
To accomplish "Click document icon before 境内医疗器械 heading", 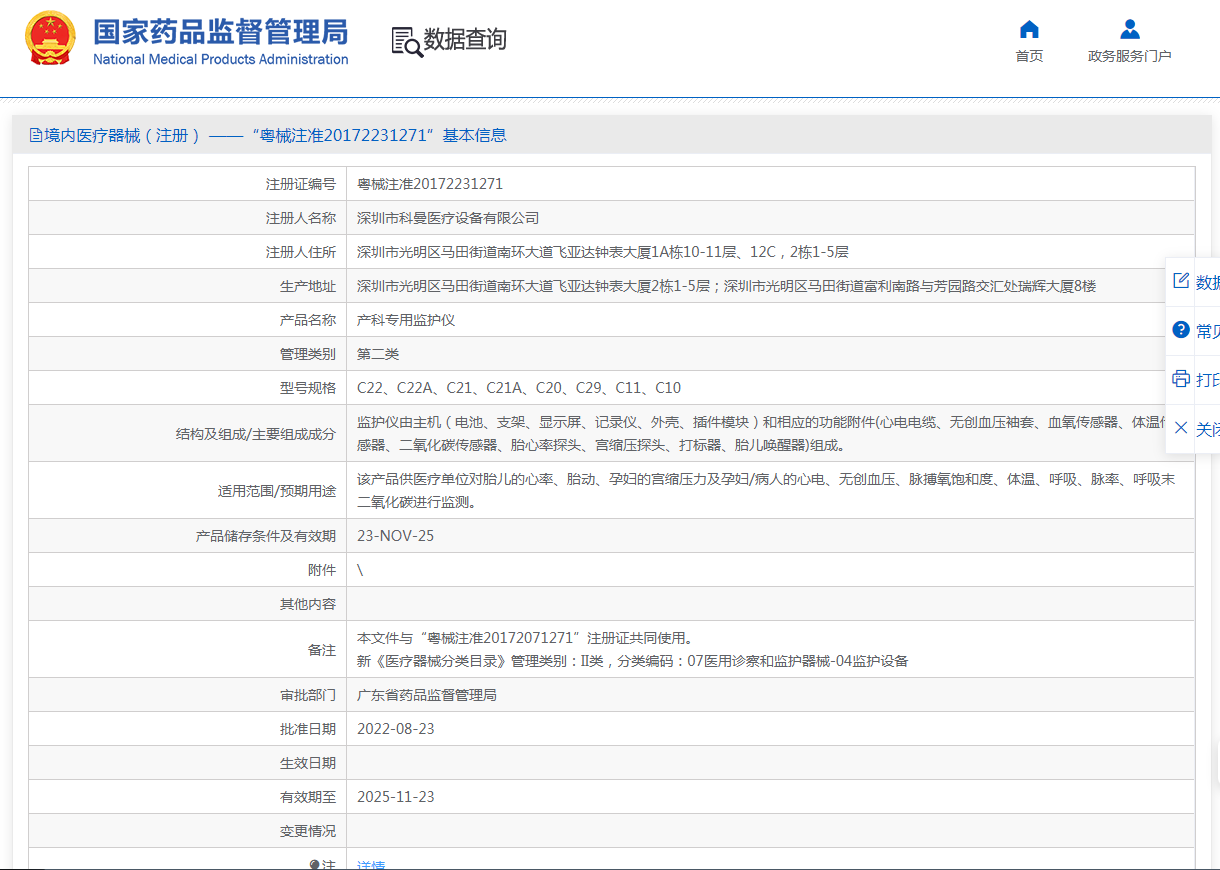I will (36, 135).
